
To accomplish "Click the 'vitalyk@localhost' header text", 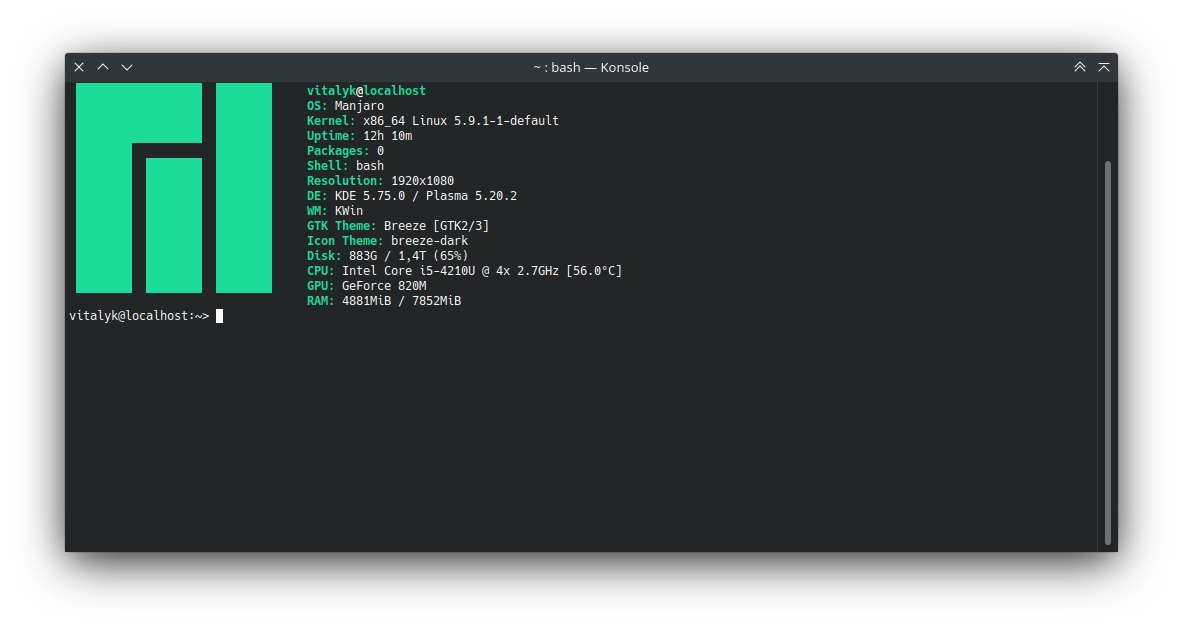I will point(366,91).
